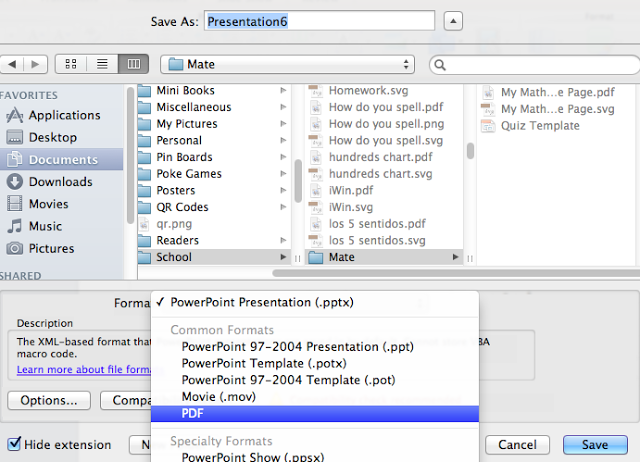The image size is (640, 462).
Task: Toggle the Hide extension checkbox
Action: 14,444
